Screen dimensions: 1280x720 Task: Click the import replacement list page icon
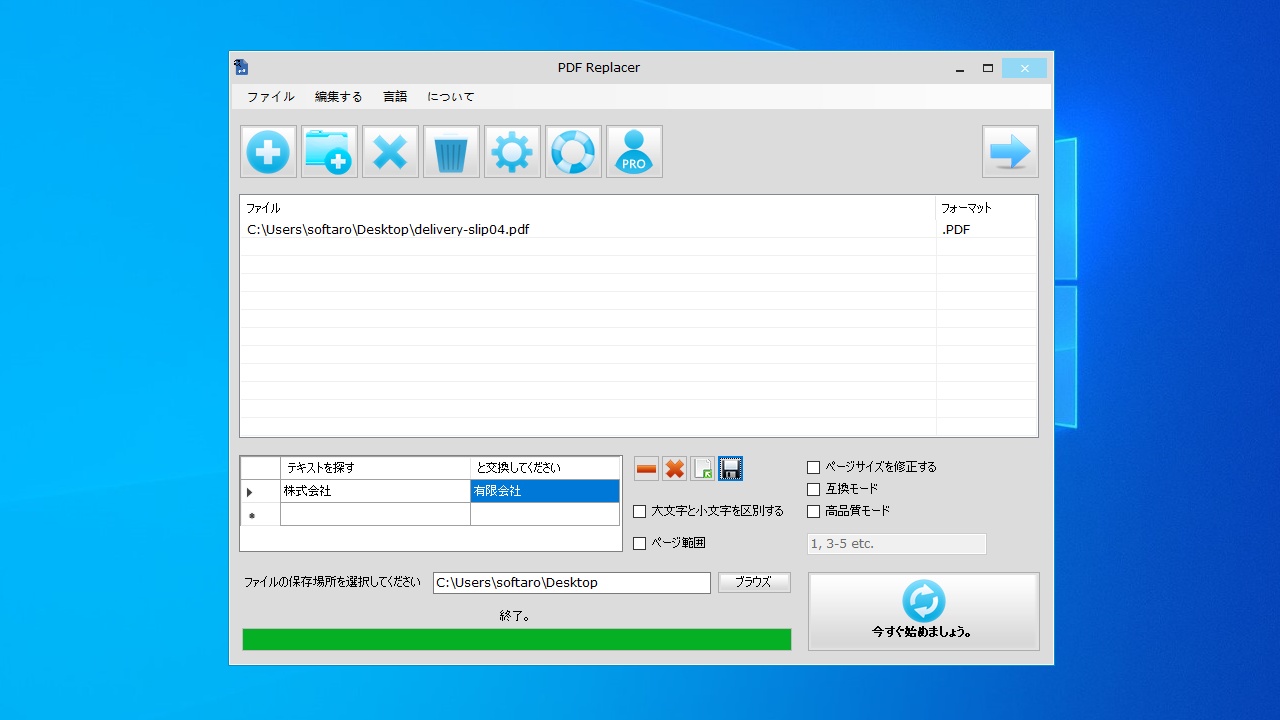point(703,469)
